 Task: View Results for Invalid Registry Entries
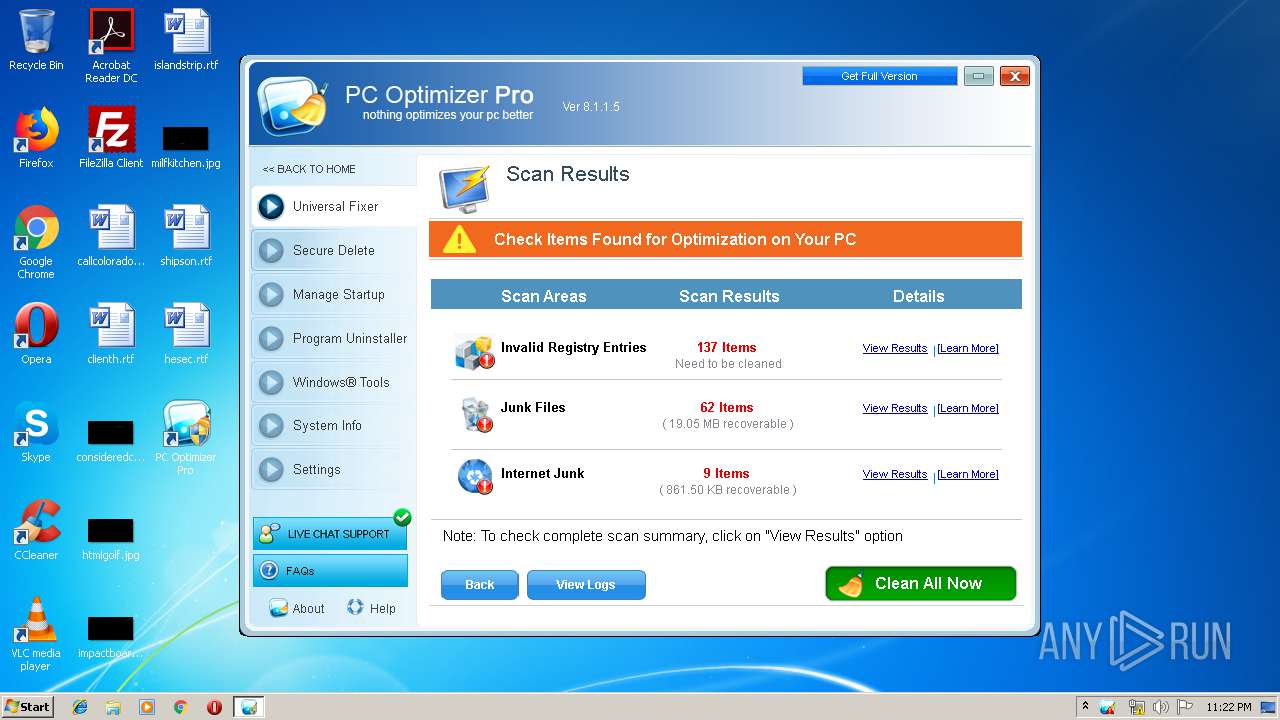point(895,348)
